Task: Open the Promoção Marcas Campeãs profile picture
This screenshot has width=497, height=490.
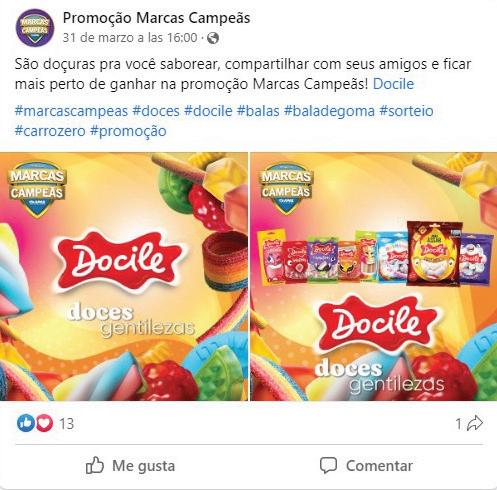Action: 35,28
